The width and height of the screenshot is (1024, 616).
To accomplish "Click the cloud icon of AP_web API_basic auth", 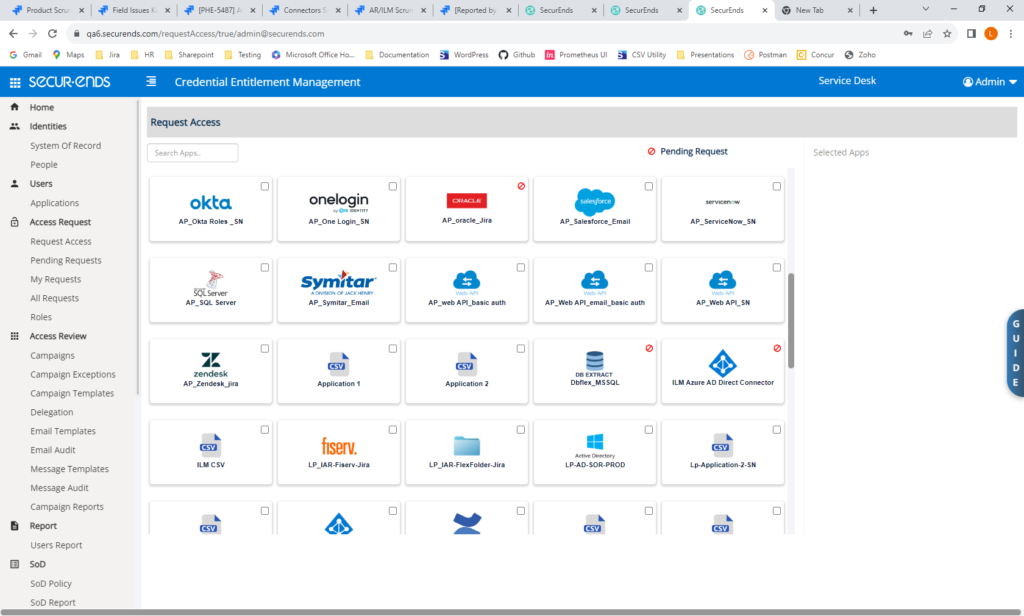I will coord(466,281).
